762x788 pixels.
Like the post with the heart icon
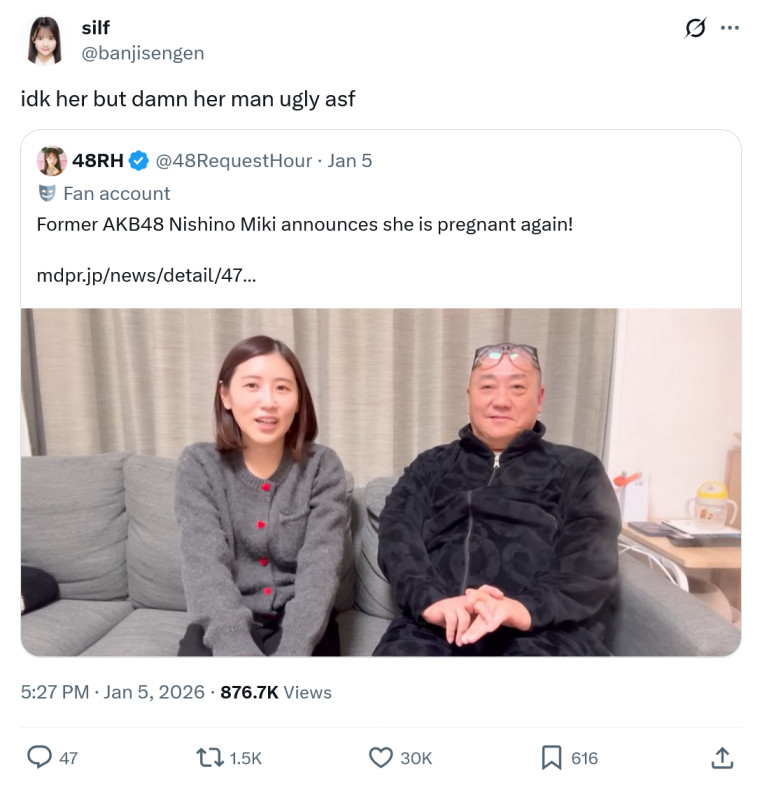click(x=380, y=757)
